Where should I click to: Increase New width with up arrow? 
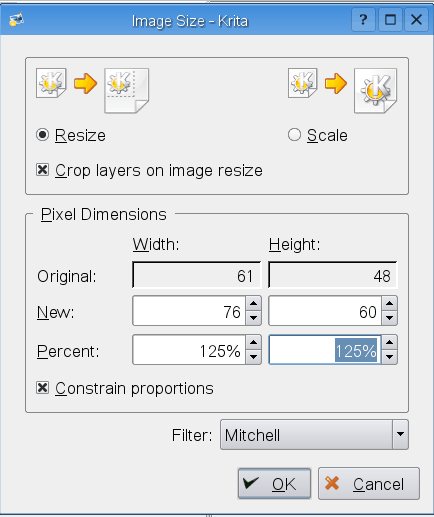click(x=253, y=303)
